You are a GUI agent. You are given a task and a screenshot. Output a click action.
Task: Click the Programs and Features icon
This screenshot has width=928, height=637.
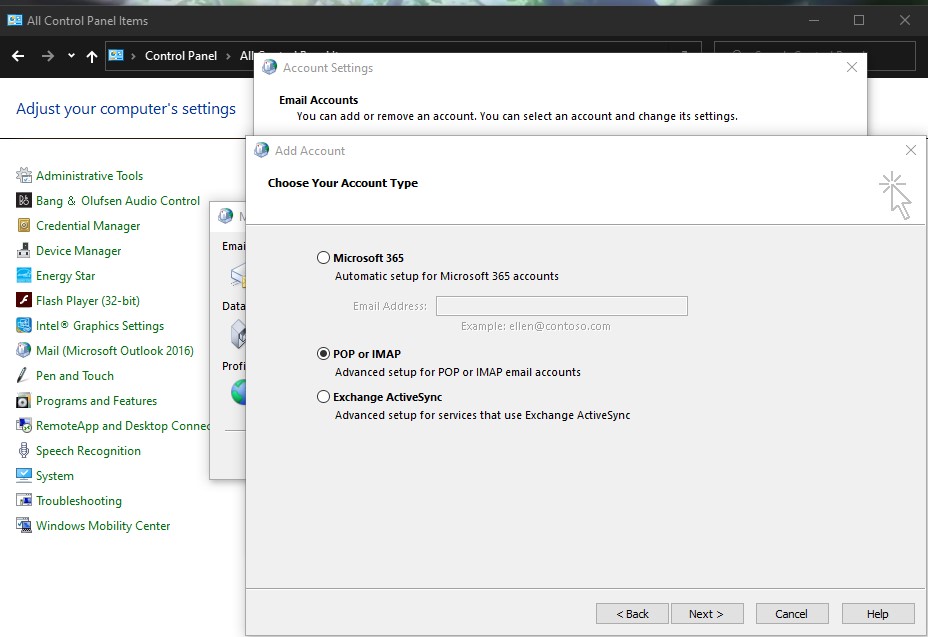click(24, 400)
